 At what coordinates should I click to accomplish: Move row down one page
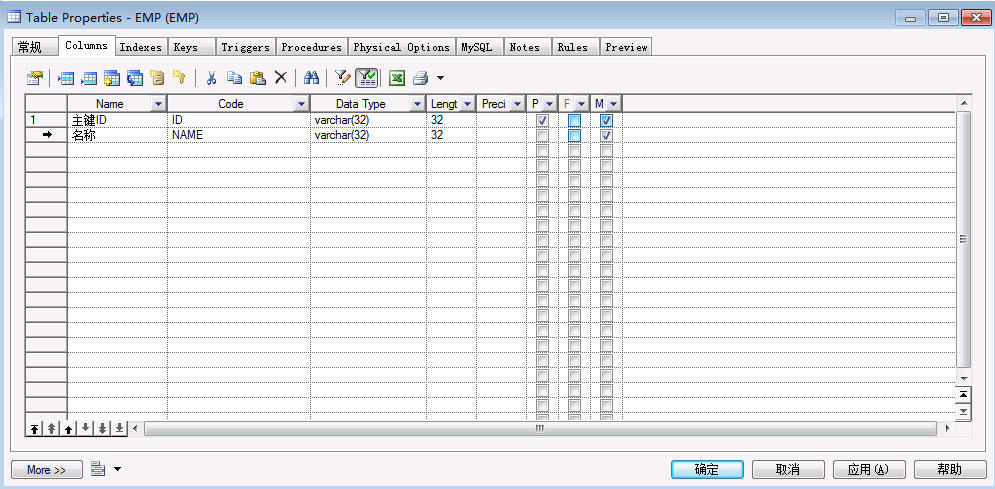[x=102, y=428]
